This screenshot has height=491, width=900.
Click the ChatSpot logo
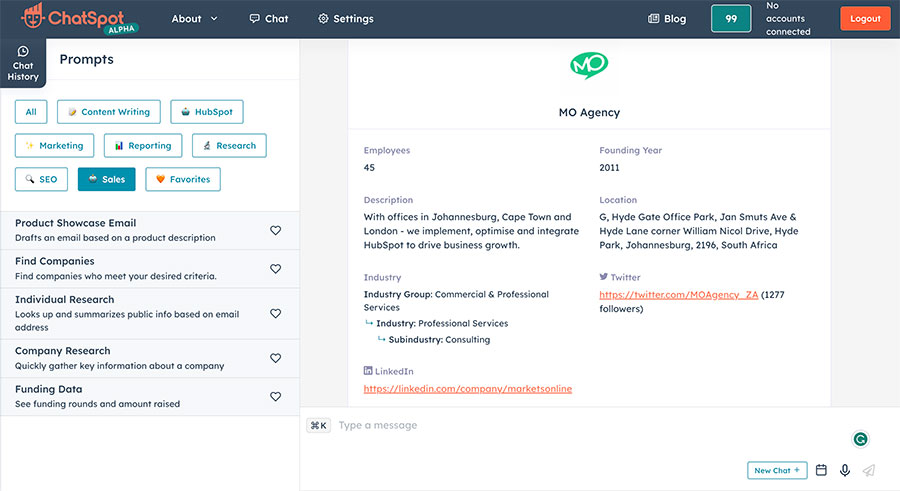79,18
